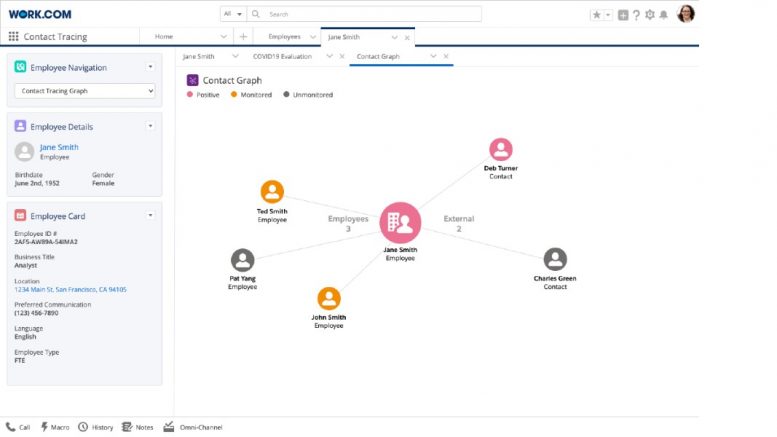The width and height of the screenshot is (777, 437).
Task: Click Pat Yang employee node
Action: (242, 260)
